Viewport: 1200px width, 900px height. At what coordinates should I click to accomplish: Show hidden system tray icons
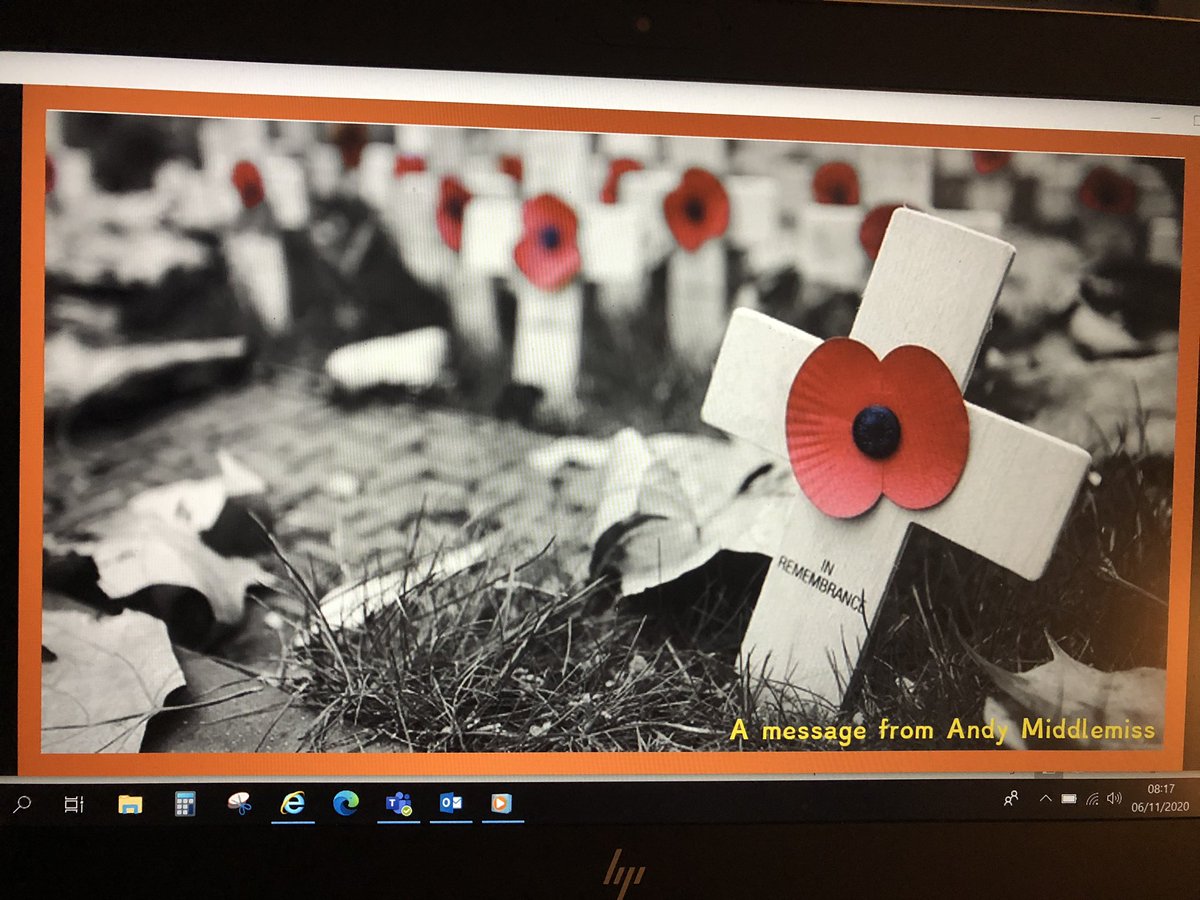click(1046, 798)
